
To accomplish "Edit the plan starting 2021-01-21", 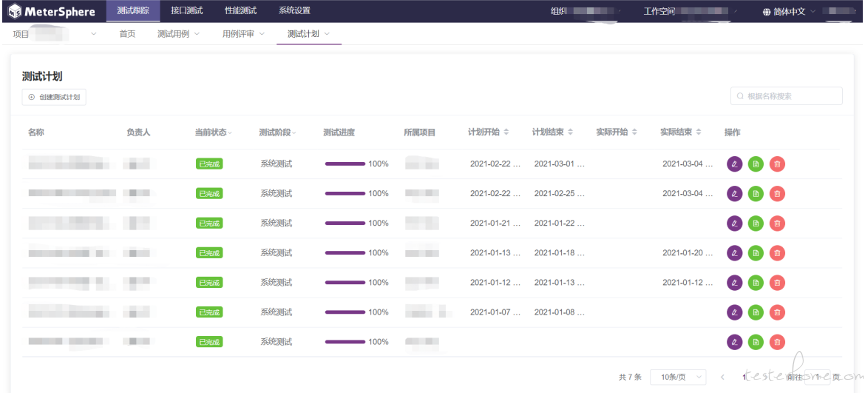I will (x=735, y=224).
